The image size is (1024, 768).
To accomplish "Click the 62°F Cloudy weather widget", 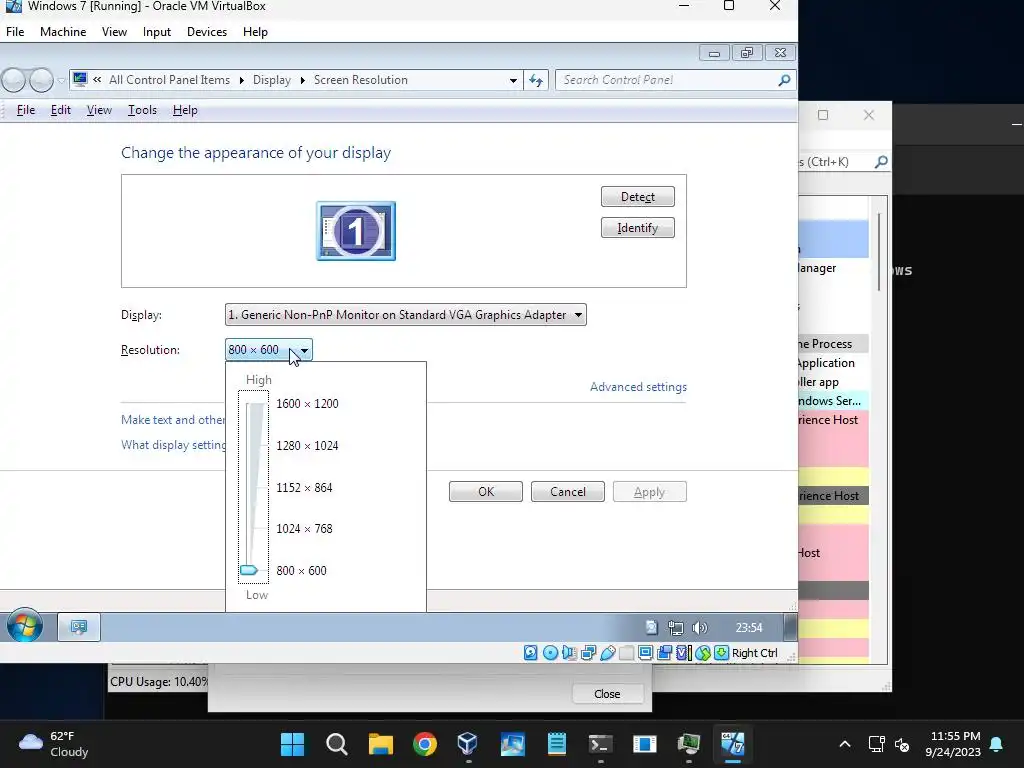I will [53, 744].
